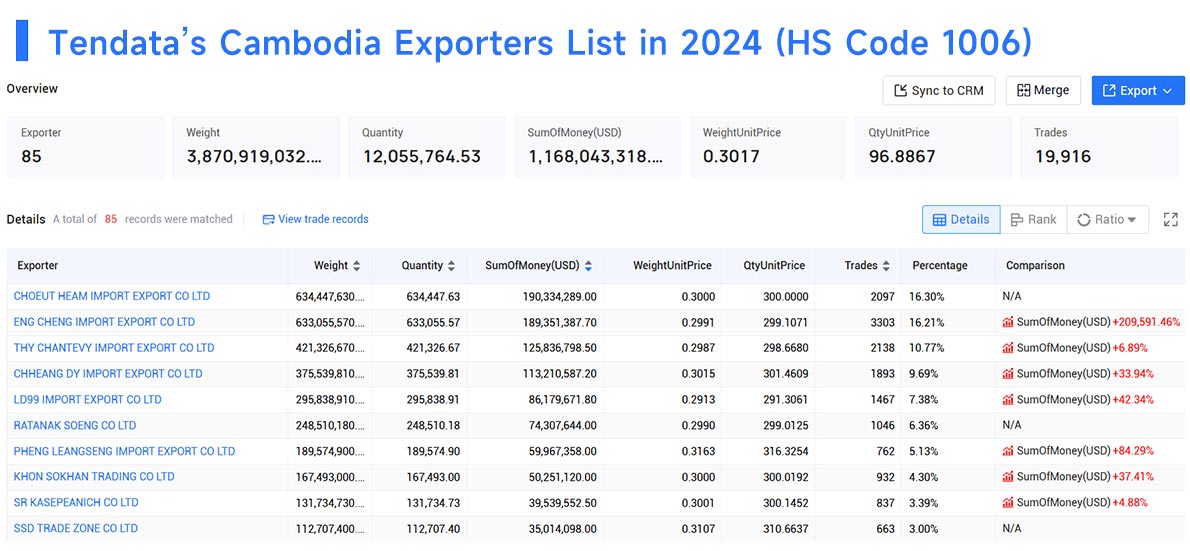
Task: Select the +209,591.46% comparison value
Action: (x=1146, y=322)
